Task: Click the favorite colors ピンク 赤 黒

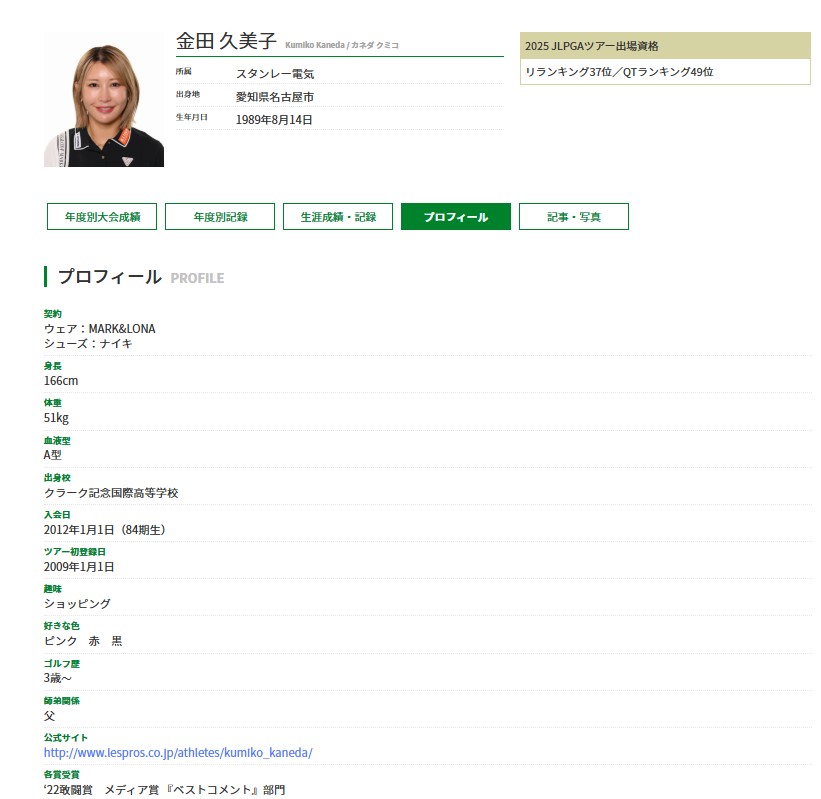Action: (x=83, y=641)
